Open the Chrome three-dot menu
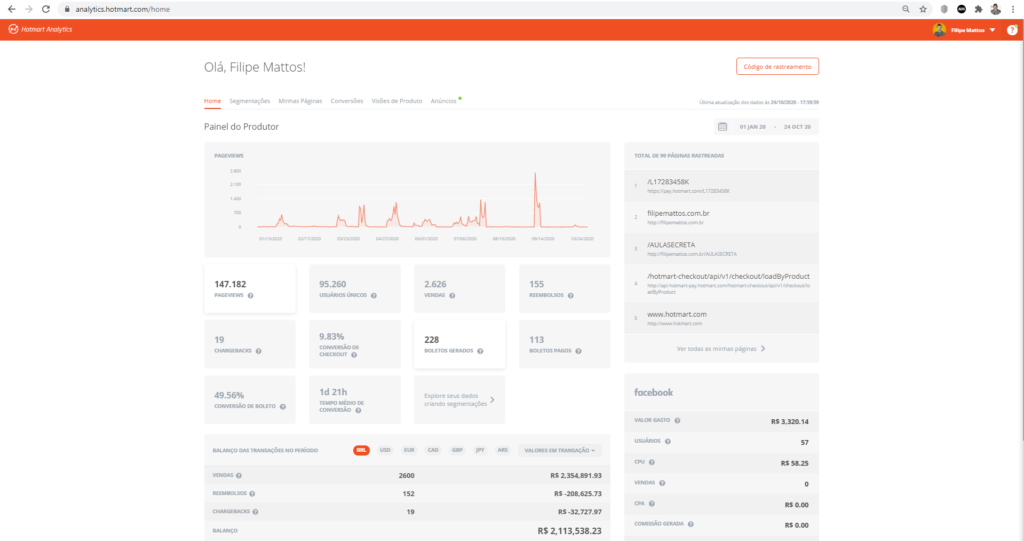This screenshot has height=541, width=1024. coord(1013,9)
